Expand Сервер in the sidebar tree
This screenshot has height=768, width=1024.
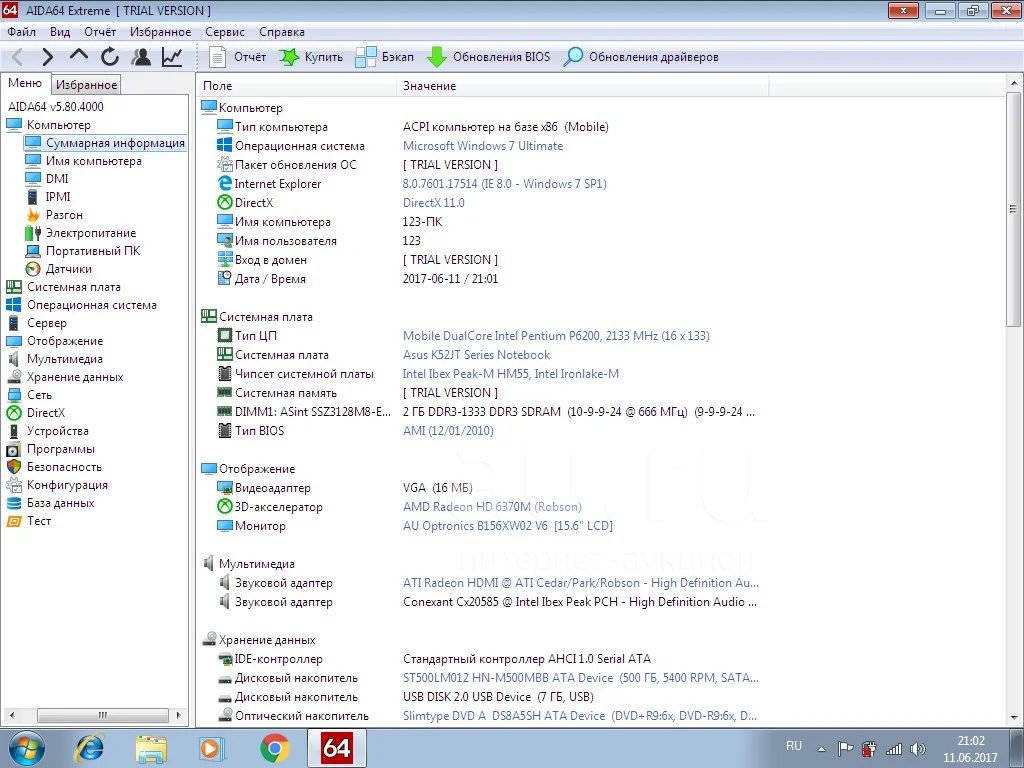[46, 323]
